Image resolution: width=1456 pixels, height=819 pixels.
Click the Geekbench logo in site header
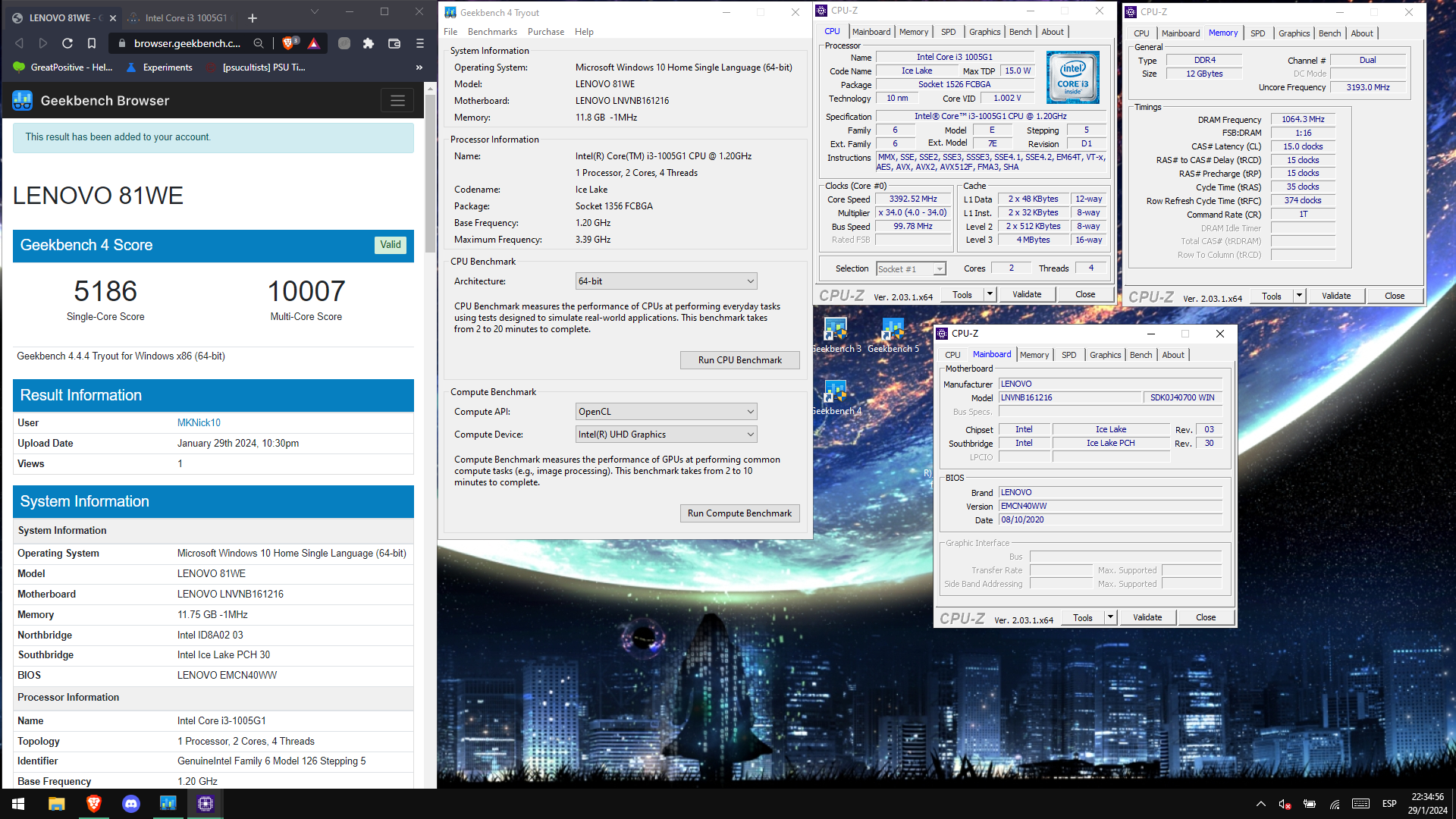point(23,100)
